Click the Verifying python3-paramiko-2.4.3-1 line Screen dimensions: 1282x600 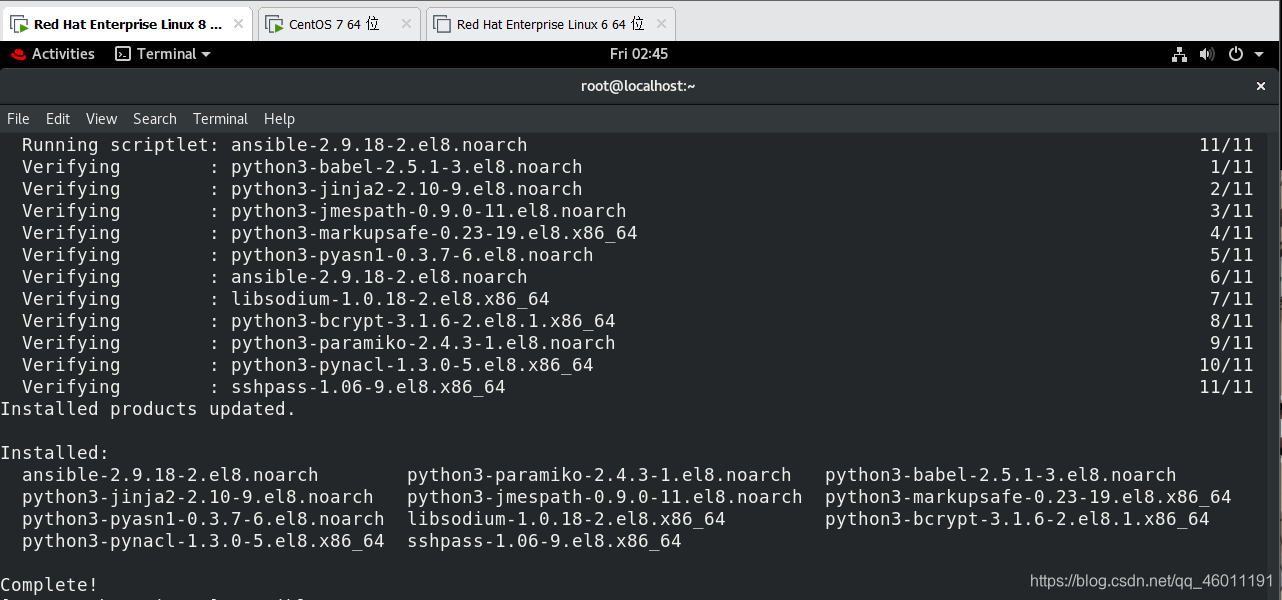coord(637,343)
